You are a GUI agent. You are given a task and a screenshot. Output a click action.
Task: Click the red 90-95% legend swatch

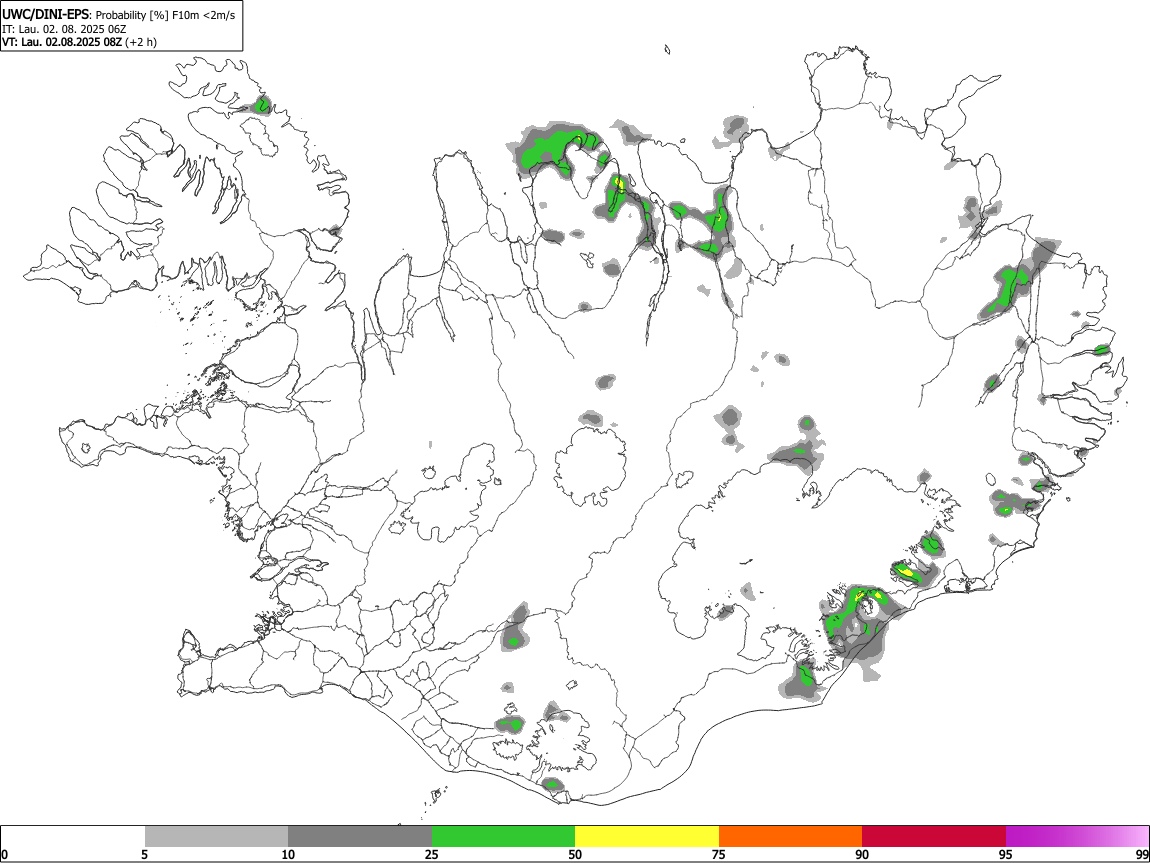click(x=934, y=837)
